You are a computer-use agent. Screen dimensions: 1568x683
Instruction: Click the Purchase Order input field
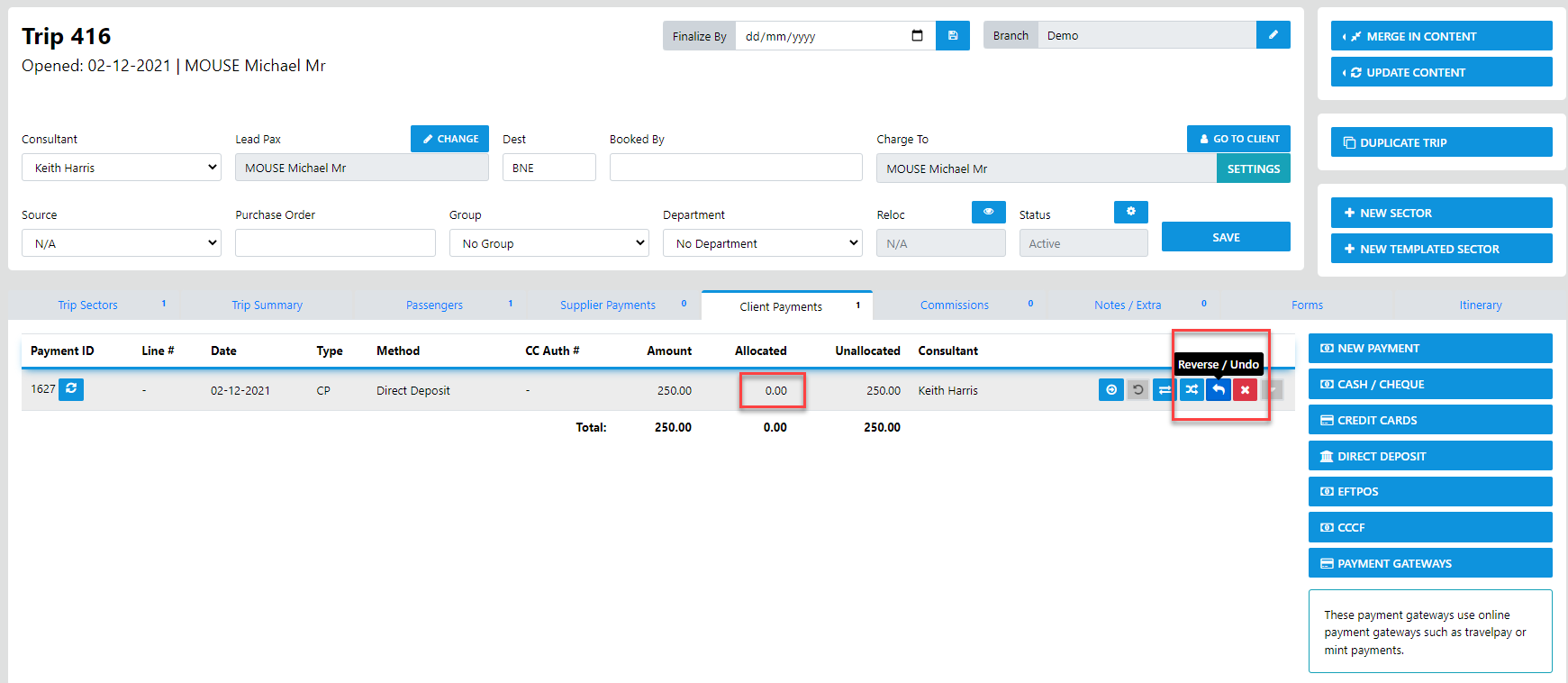click(335, 243)
